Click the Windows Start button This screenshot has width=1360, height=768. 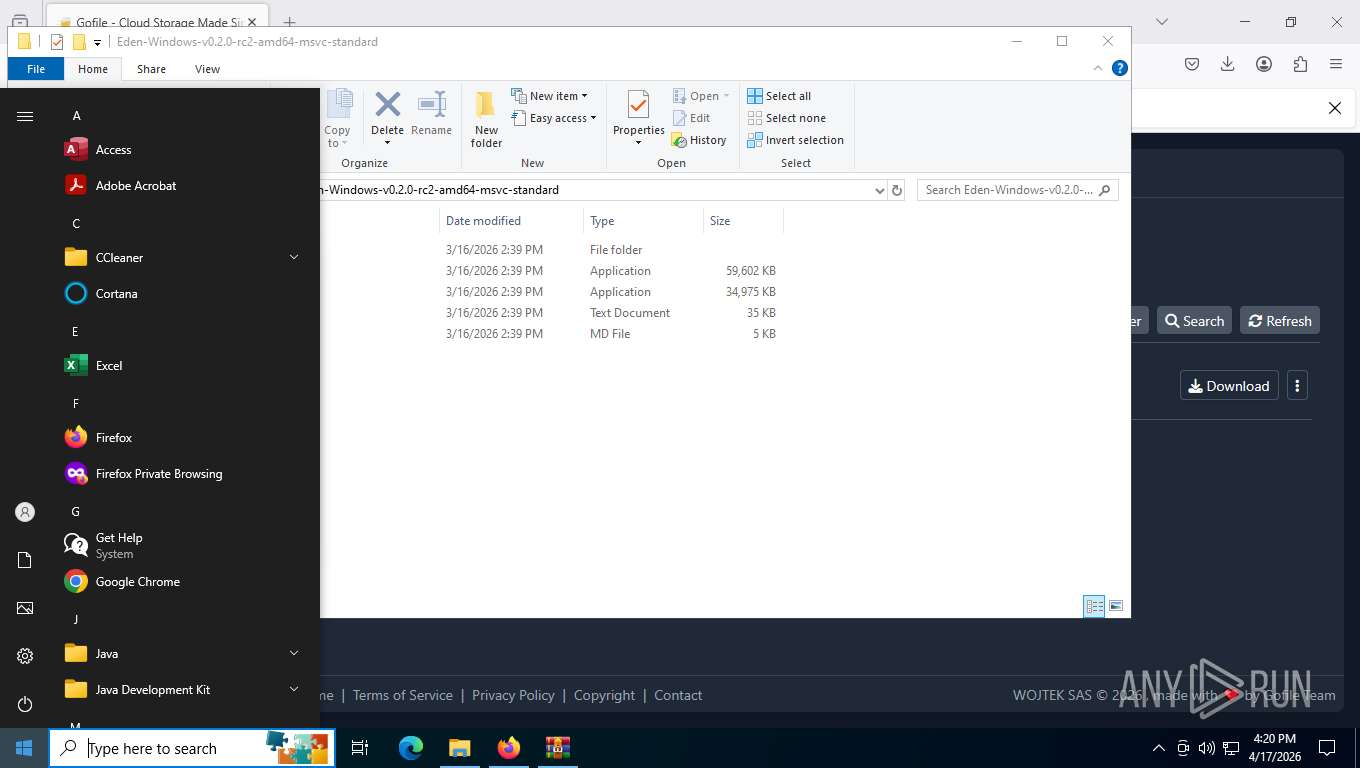pos(24,748)
